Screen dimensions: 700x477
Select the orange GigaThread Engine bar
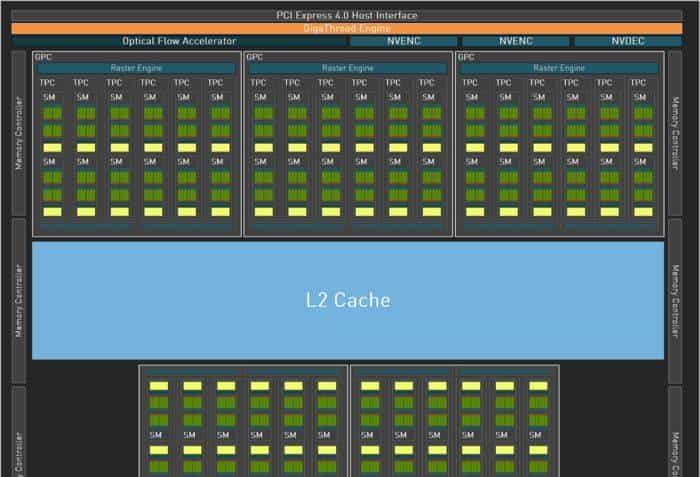point(348,28)
